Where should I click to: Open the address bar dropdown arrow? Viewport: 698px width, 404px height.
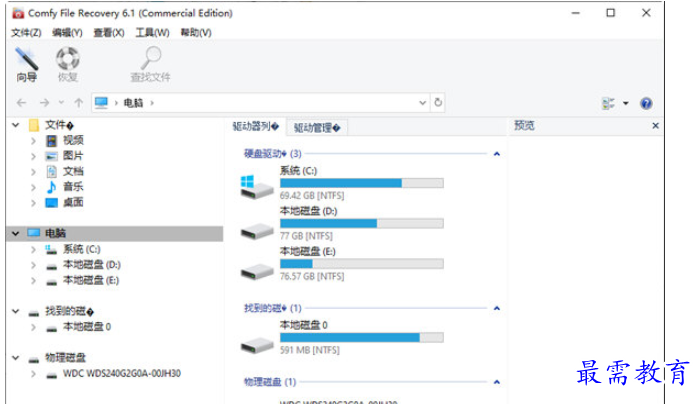422,103
